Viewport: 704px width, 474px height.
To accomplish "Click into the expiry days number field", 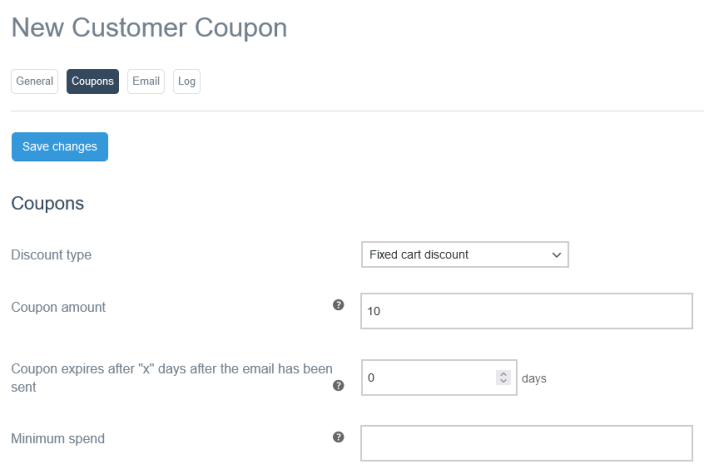I will pos(427,379).
